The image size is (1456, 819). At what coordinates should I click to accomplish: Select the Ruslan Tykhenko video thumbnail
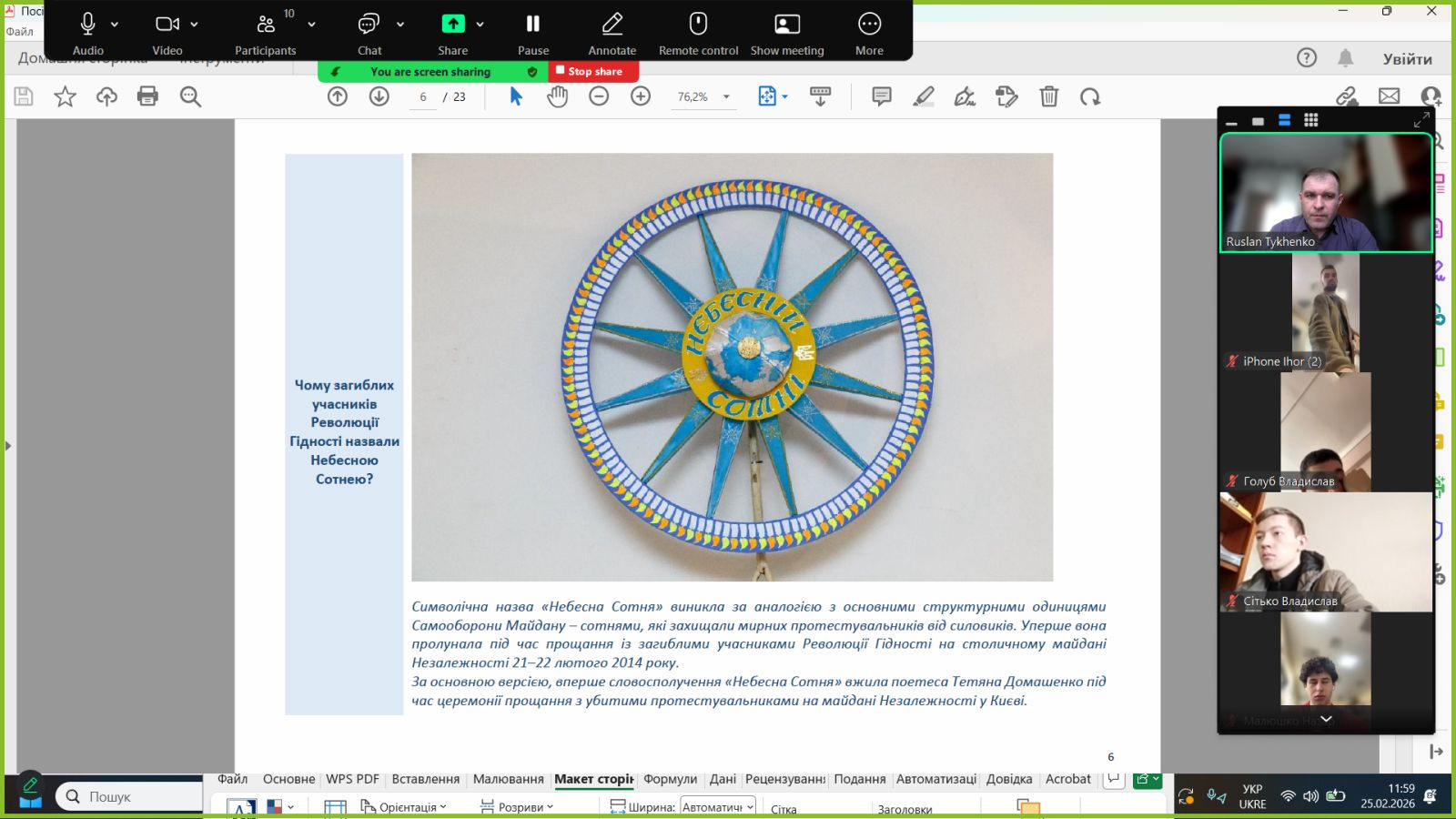coord(1326,193)
